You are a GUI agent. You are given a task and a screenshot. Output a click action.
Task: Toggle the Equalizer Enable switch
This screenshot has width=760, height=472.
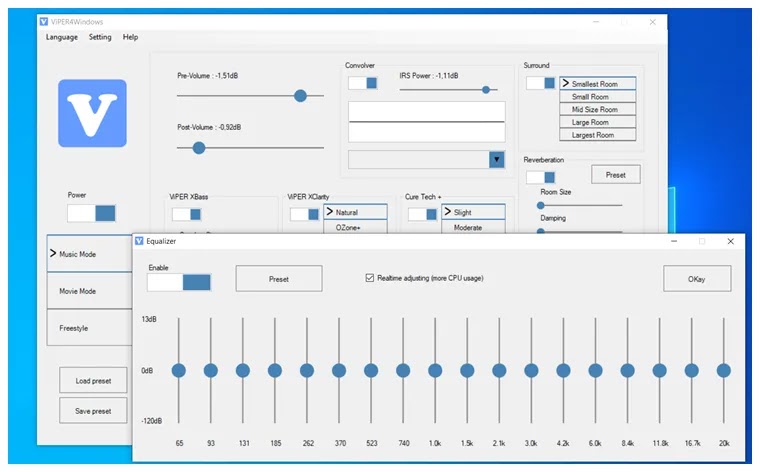click(179, 282)
